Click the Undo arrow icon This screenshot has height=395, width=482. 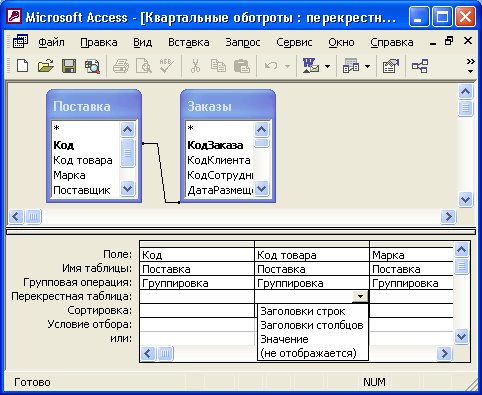click(271, 66)
